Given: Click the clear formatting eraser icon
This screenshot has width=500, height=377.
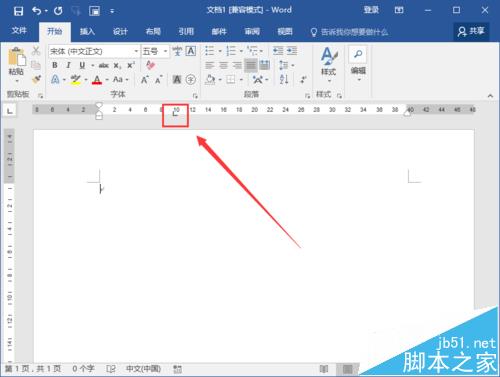Looking at the screenshot, I should tap(150, 65).
